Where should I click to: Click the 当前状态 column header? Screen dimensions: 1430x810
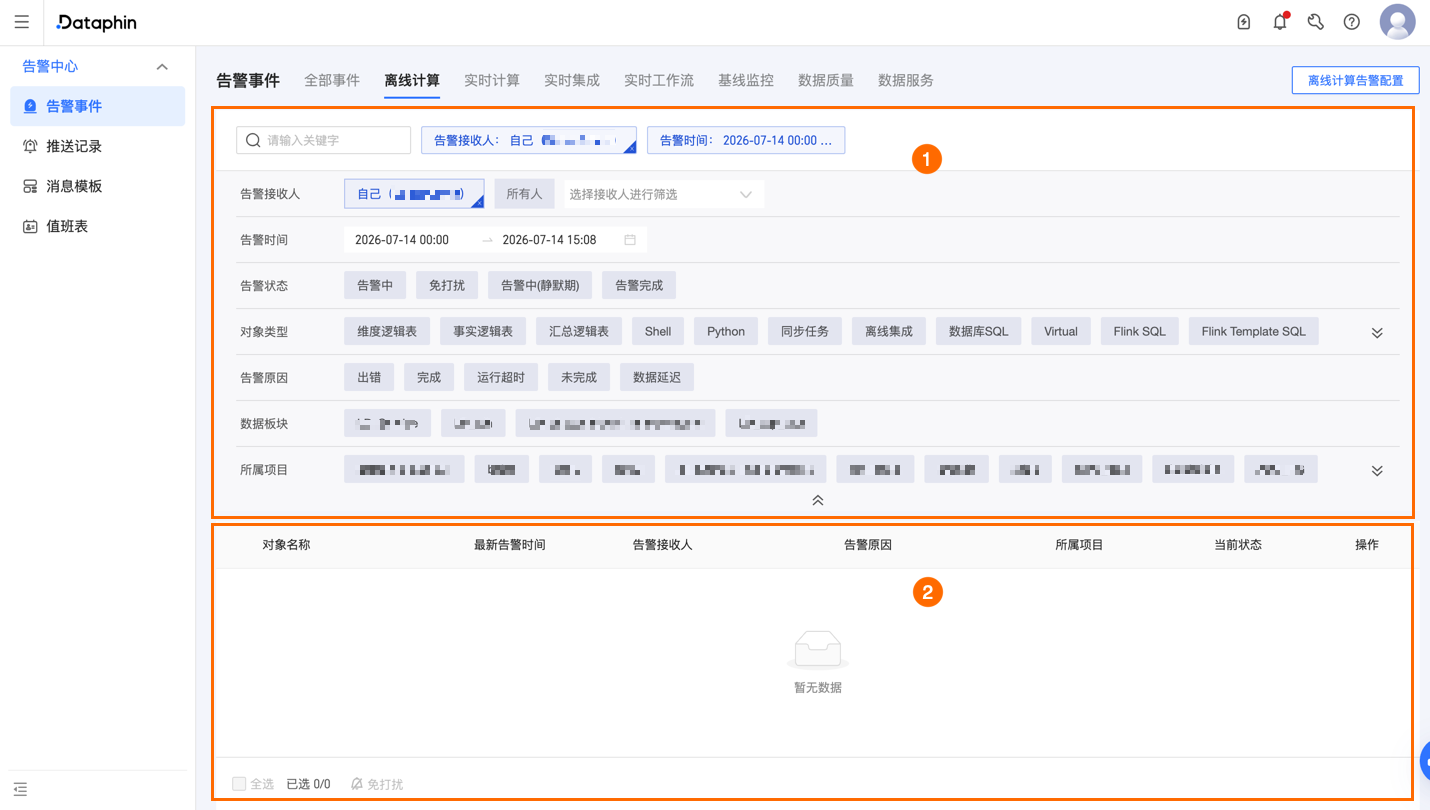click(1238, 545)
